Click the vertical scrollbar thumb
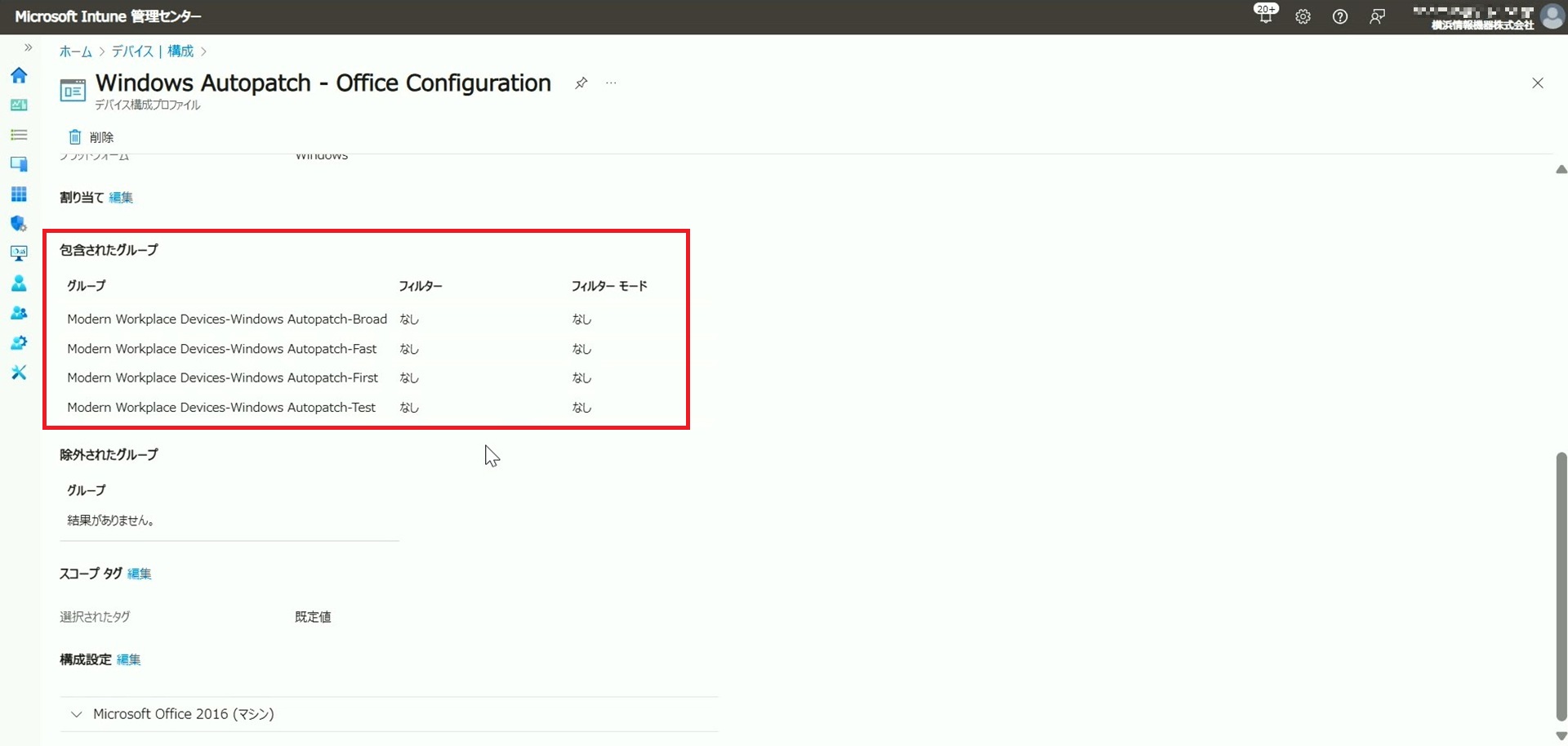This screenshot has width=1568, height=746. 1561,587
